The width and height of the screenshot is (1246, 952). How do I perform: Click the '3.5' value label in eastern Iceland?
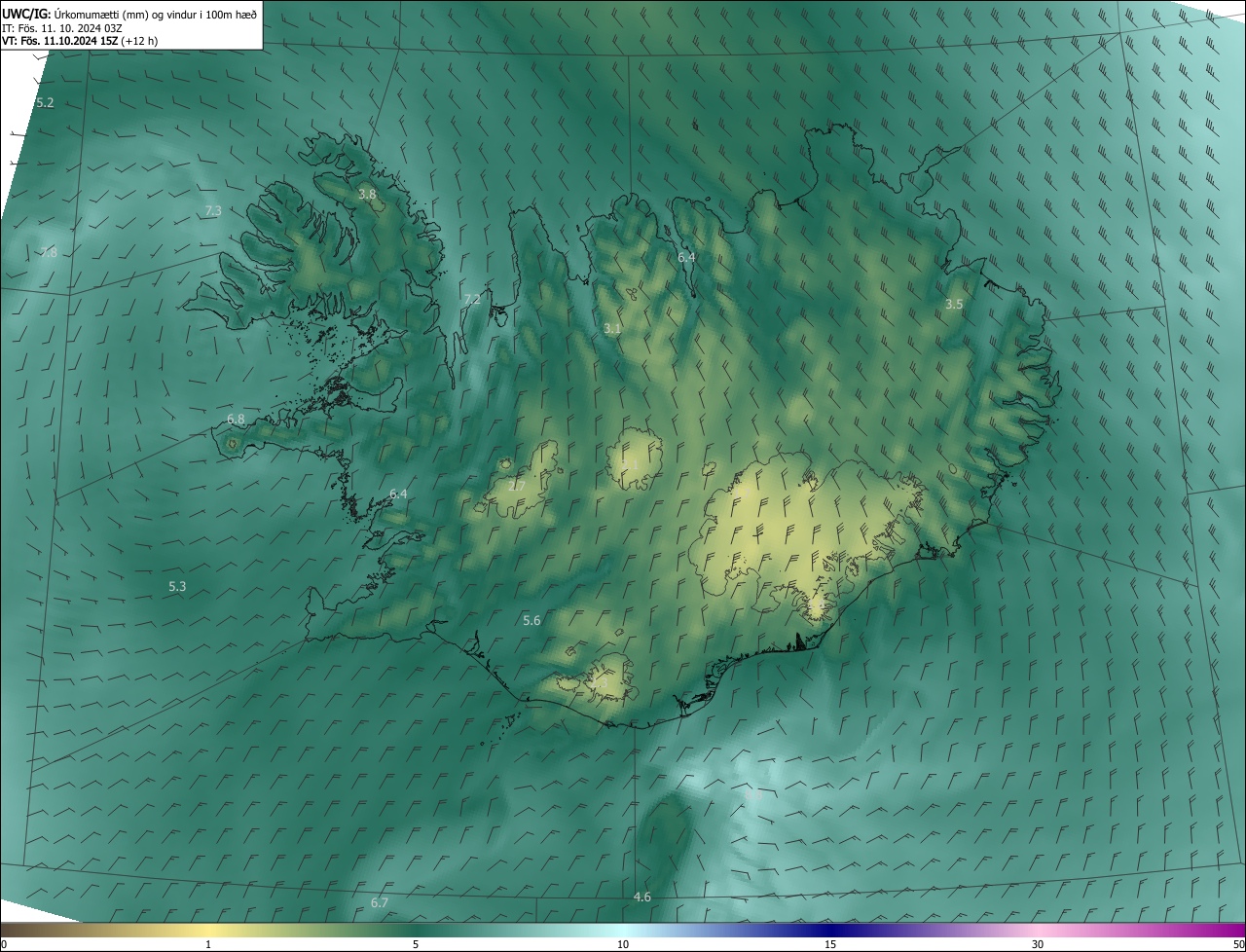pyautogui.click(x=954, y=305)
